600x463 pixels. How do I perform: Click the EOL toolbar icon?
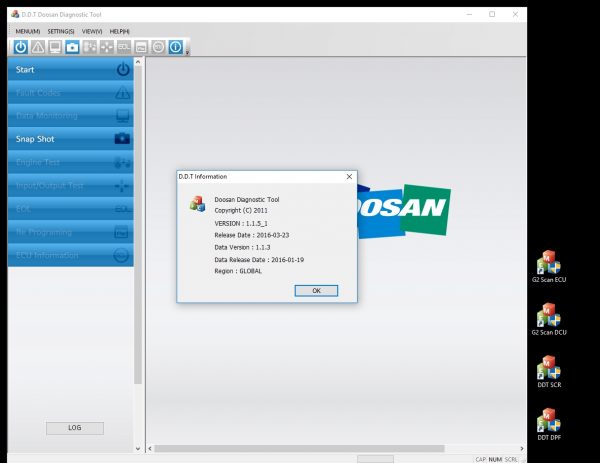pyautogui.click(x=124, y=47)
